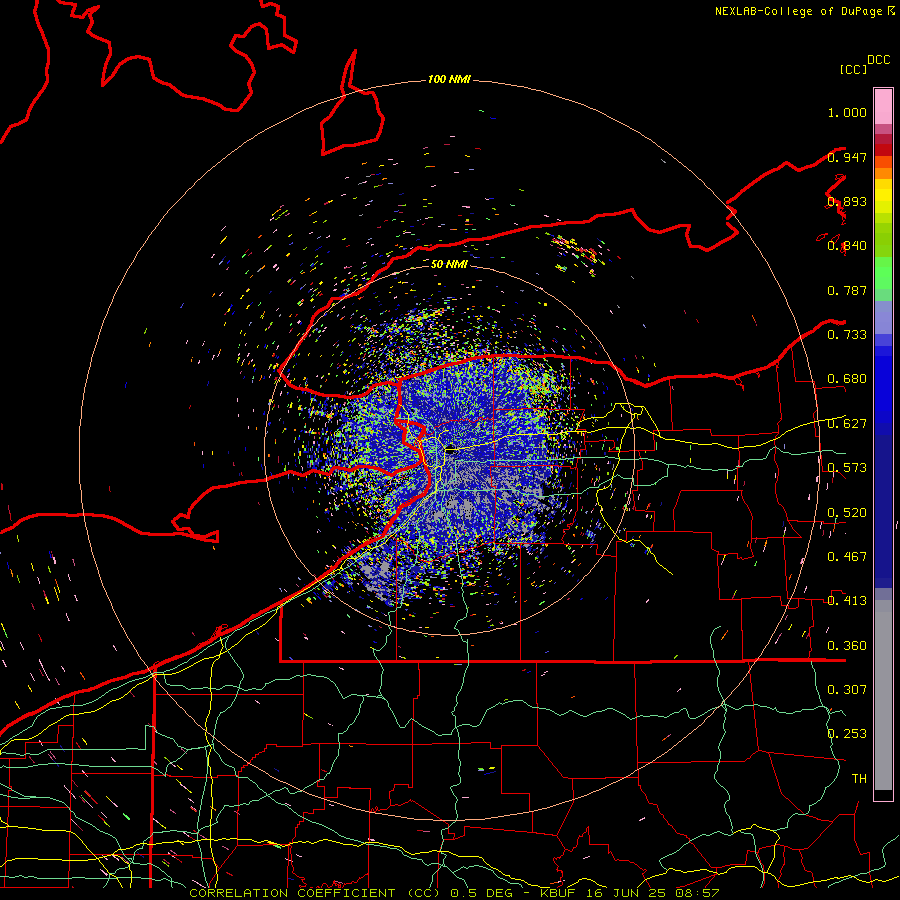The height and width of the screenshot is (900, 900).
Task: Select the 0.627 scale value
Action: coord(847,424)
